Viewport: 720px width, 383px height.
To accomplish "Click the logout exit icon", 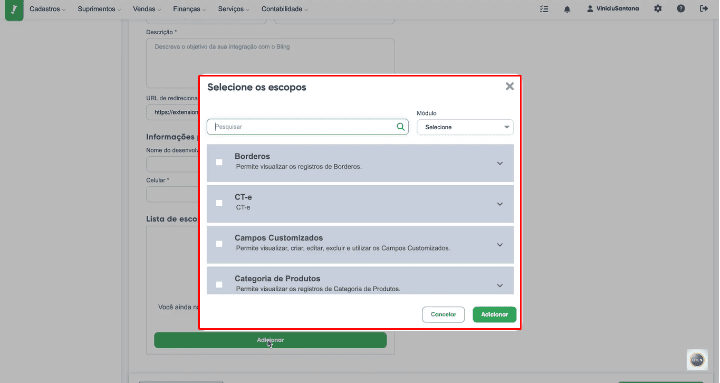I will [x=703, y=9].
